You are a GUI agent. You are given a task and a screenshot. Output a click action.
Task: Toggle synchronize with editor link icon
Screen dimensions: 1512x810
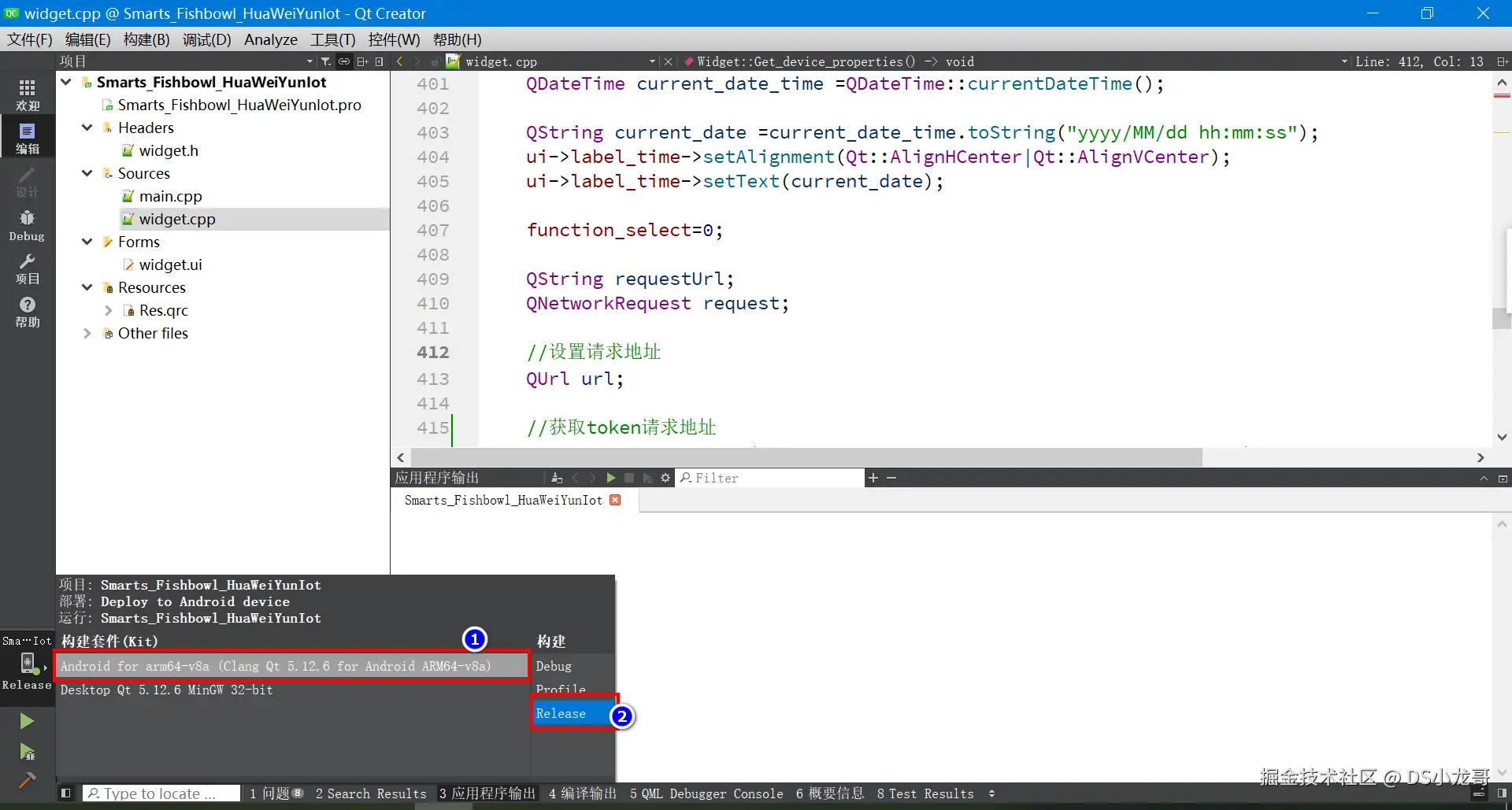(x=344, y=61)
